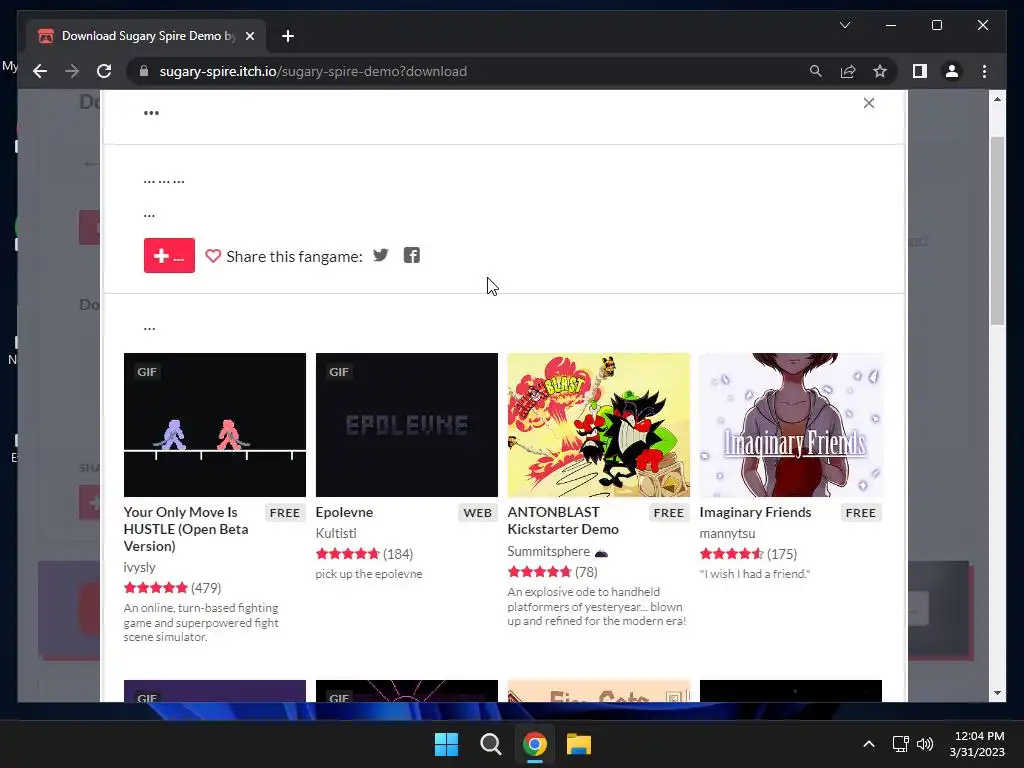The image size is (1024, 768).
Task: Open the Imaginary Friends title link
Action: coord(756,512)
